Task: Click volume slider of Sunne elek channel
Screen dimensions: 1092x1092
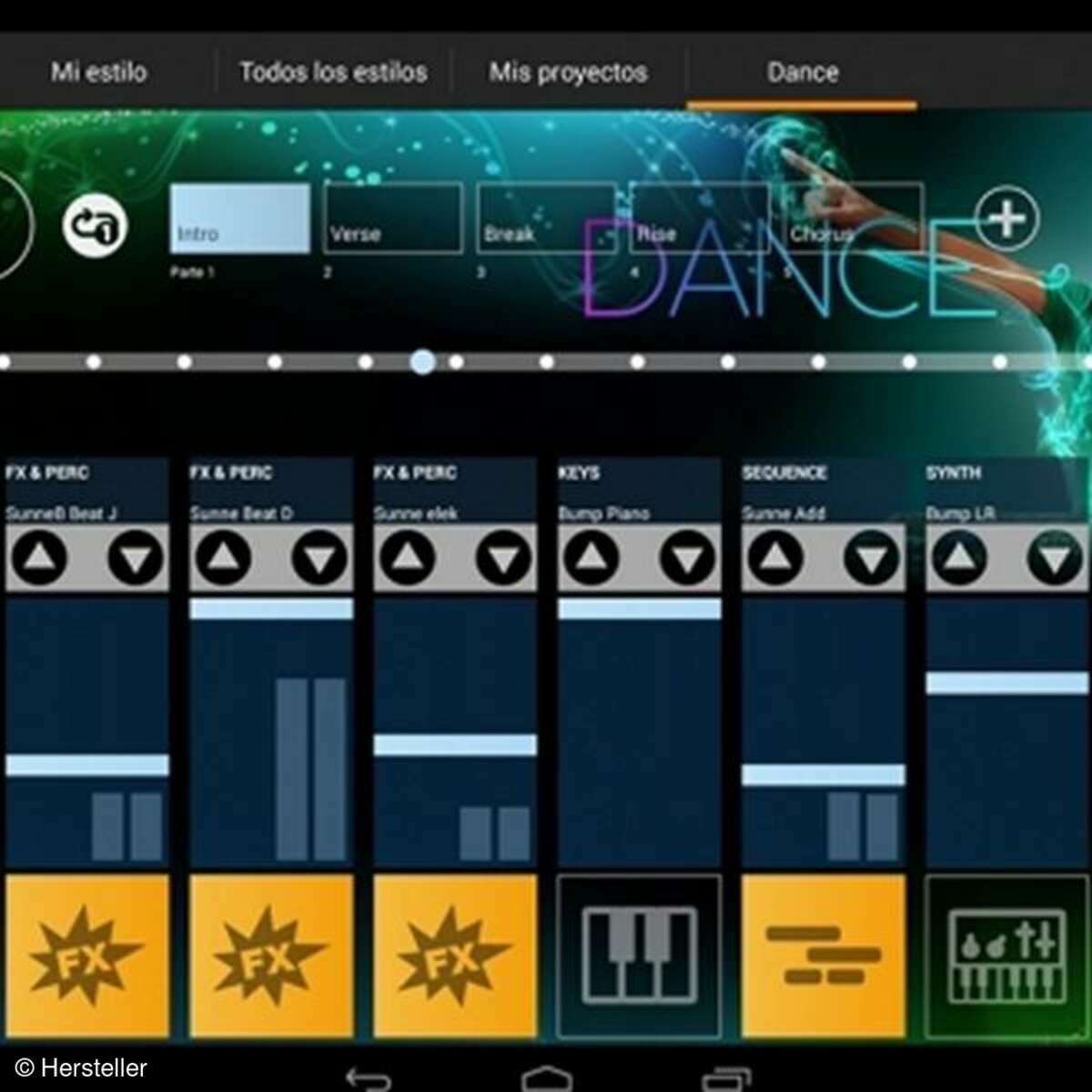Action: 455,745
